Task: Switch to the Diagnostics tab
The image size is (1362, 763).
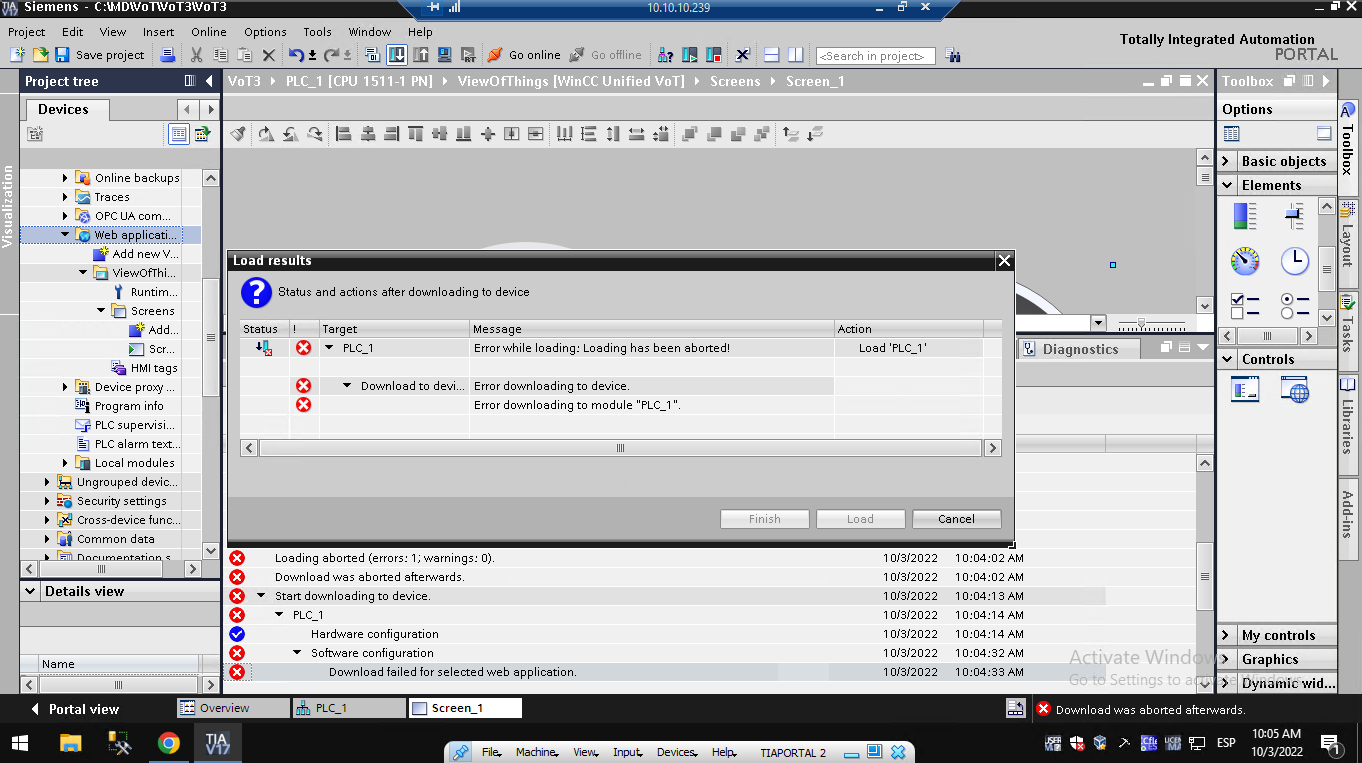Action: pyautogui.click(x=1080, y=349)
